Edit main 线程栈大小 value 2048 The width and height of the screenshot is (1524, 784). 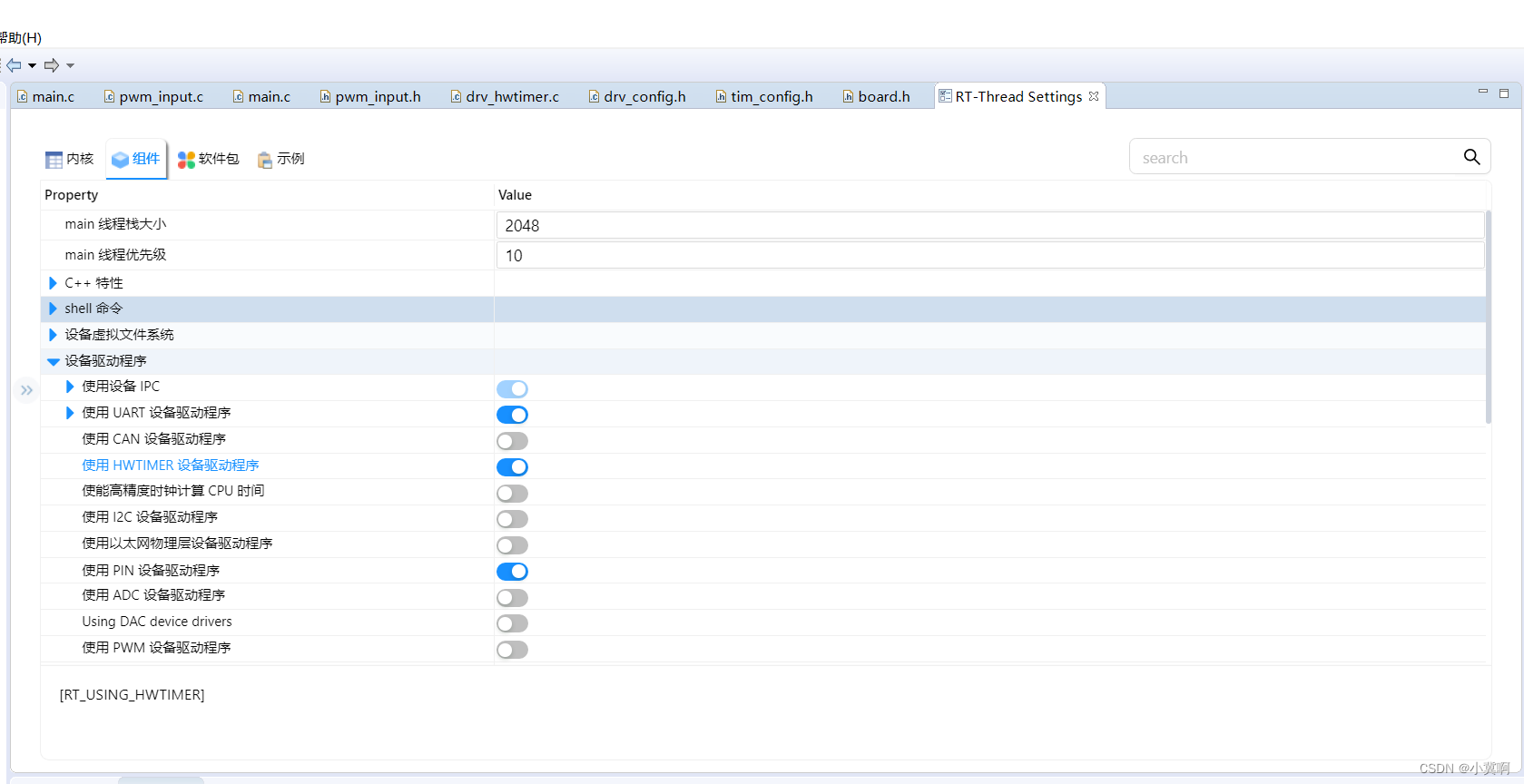[x=990, y=225]
